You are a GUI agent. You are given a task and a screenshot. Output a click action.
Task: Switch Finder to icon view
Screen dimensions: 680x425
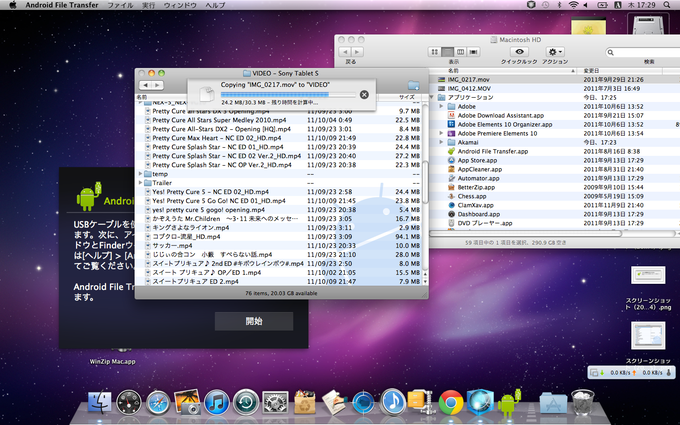(434, 52)
